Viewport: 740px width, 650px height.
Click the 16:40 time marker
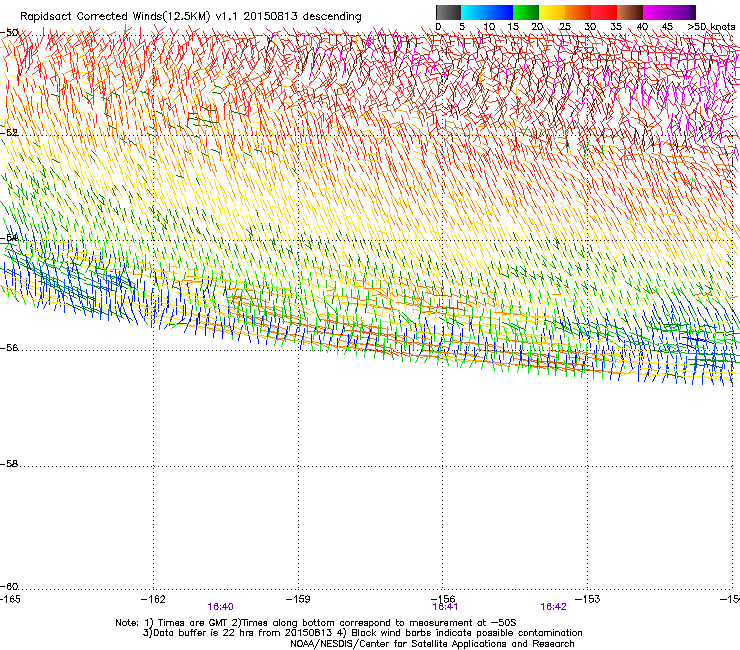pos(220,607)
